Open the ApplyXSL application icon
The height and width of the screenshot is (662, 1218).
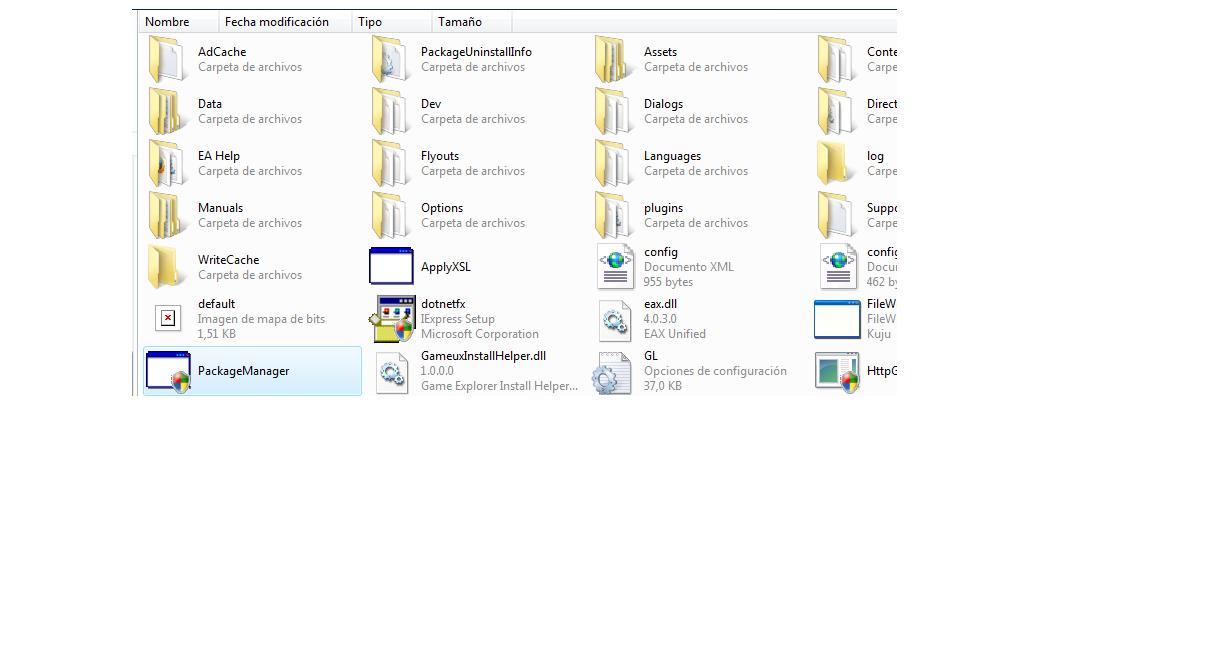[391, 267]
